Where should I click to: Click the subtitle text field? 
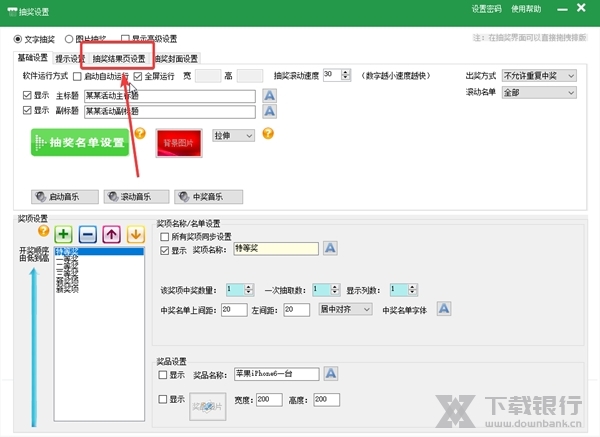170,112
